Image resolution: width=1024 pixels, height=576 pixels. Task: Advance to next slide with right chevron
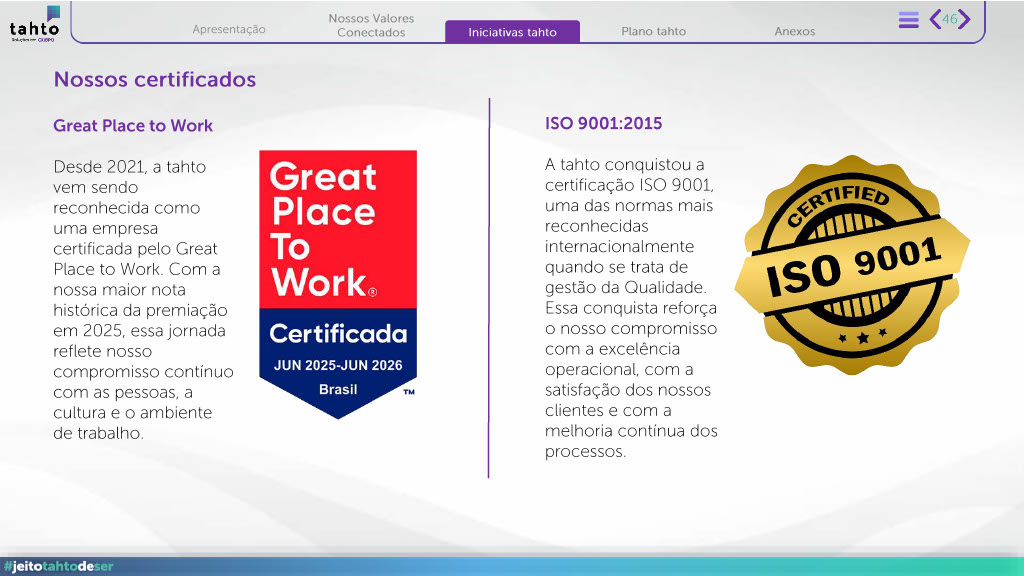[964, 19]
